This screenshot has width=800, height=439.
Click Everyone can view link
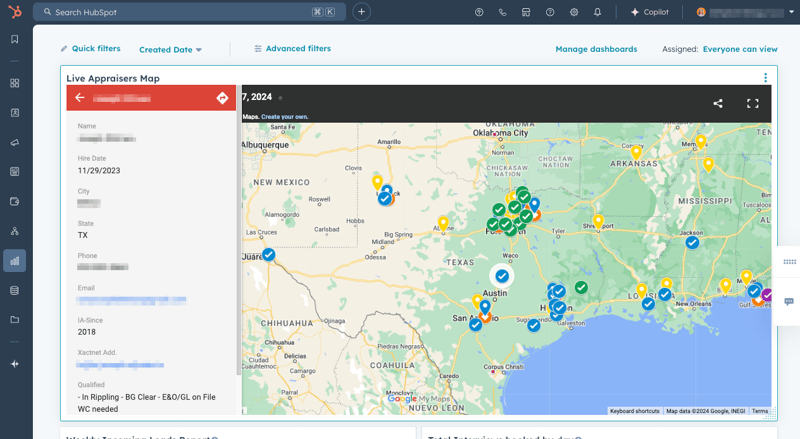click(740, 49)
